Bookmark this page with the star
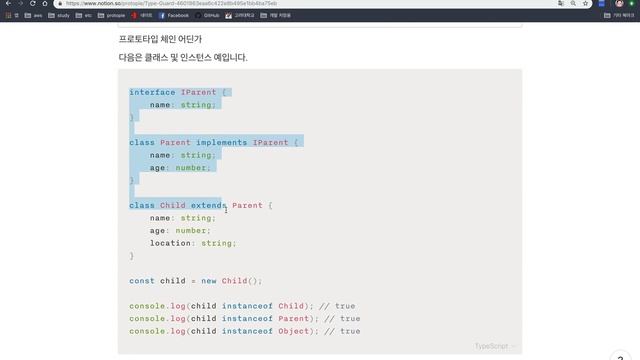The height and width of the screenshot is (360, 640). click(x=585, y=3)
